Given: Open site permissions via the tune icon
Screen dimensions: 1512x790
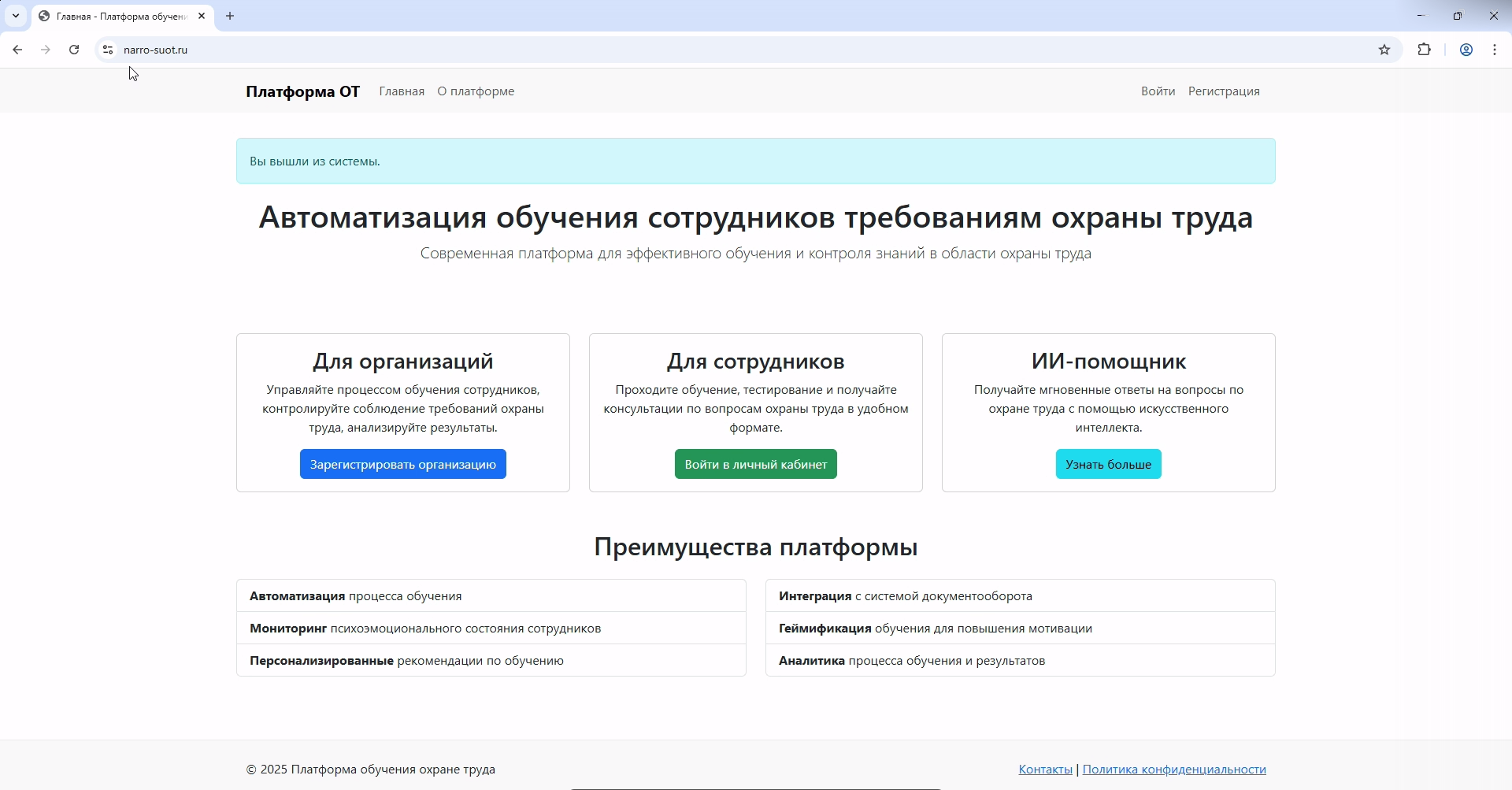Looking at the screenshot, I should coord(107,50).
